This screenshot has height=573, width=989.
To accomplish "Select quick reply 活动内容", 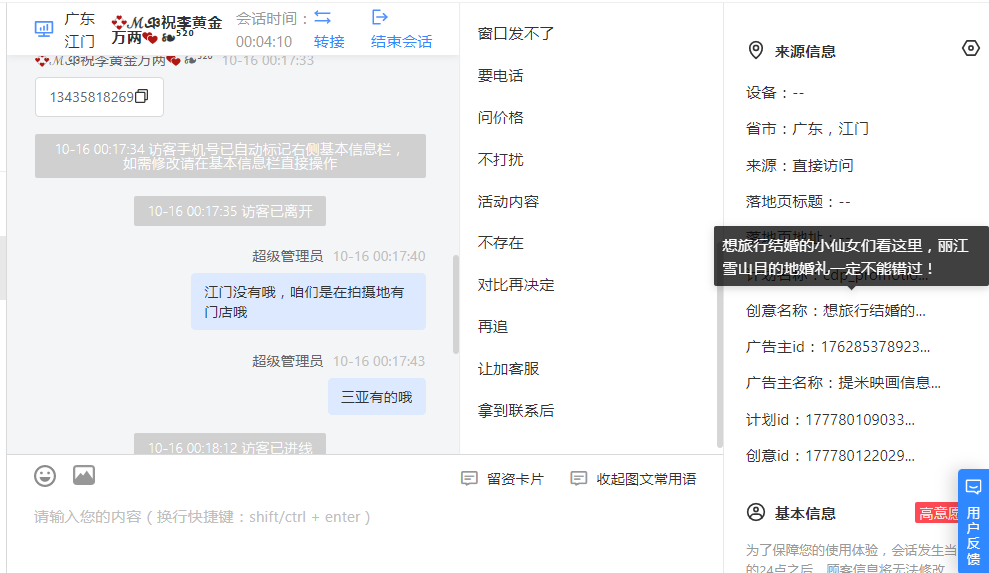I will click(508, 201).
